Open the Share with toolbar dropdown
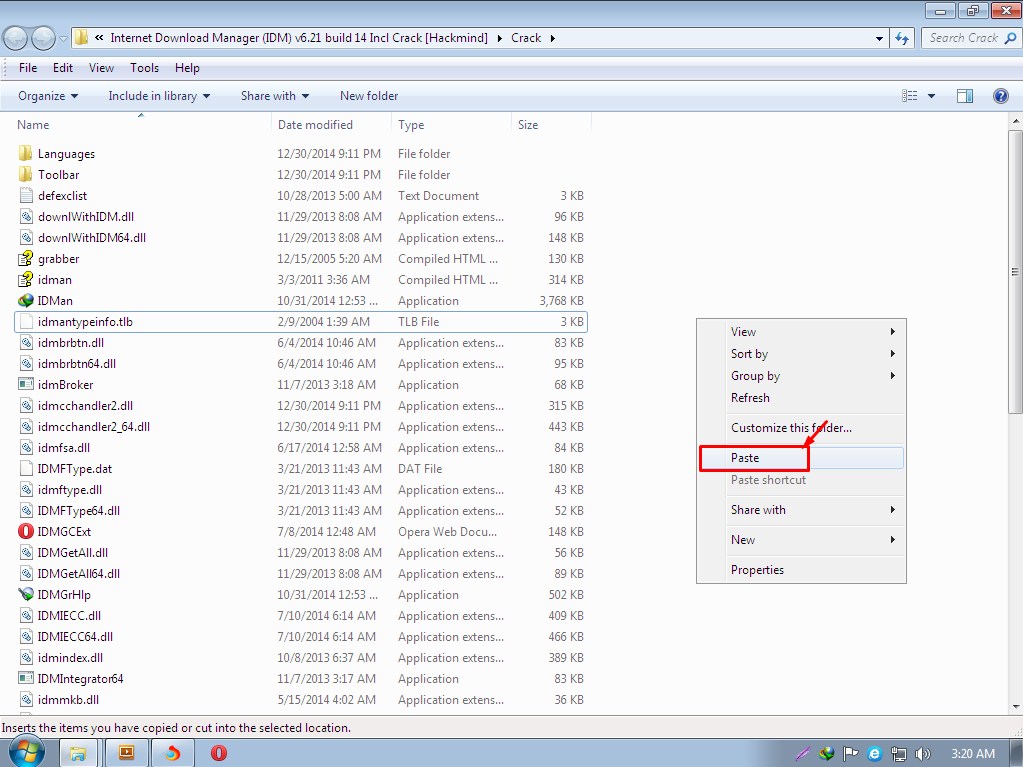The height and width of the screenshot is (767, 1023). click(275, 96)
